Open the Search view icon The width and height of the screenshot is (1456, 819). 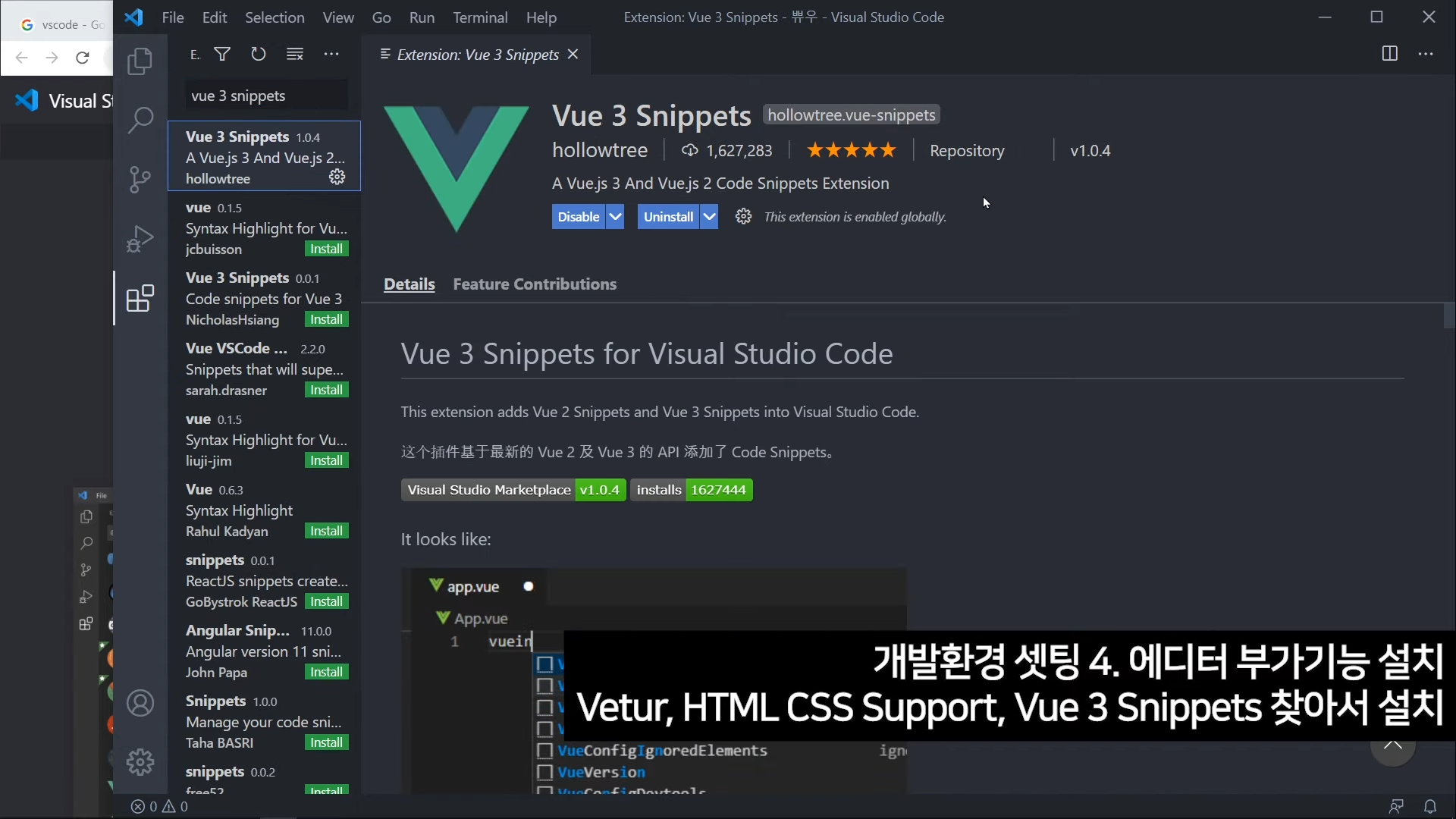click(x=140, y=120)
